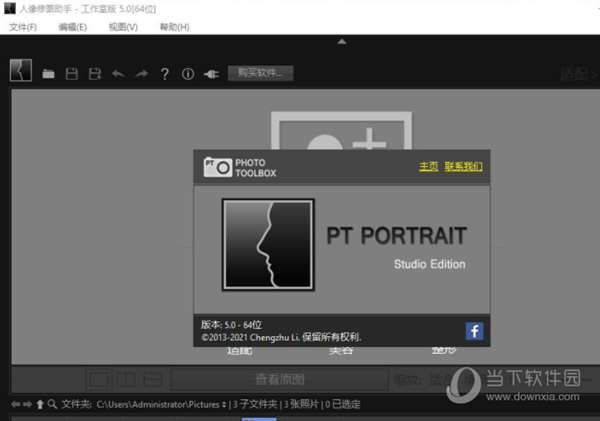
Task: Open the 编辑(E) menu
Action: [x=73, y=27]
